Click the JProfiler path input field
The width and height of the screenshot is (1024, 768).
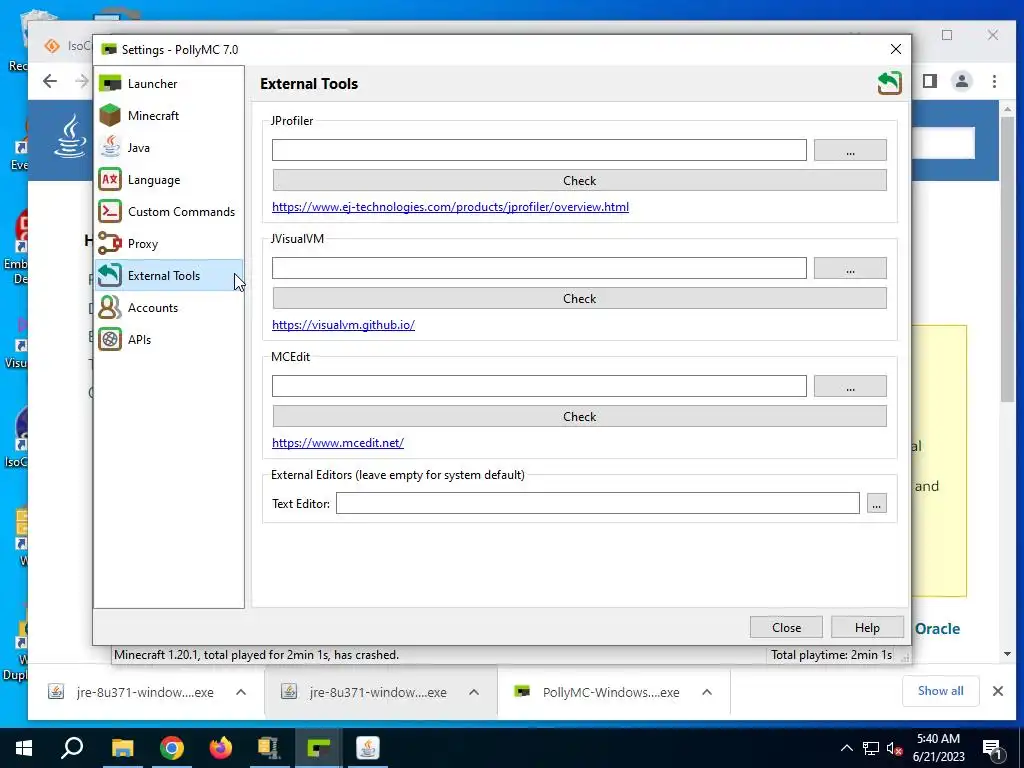pyautogui.click(x=539, y=150)
